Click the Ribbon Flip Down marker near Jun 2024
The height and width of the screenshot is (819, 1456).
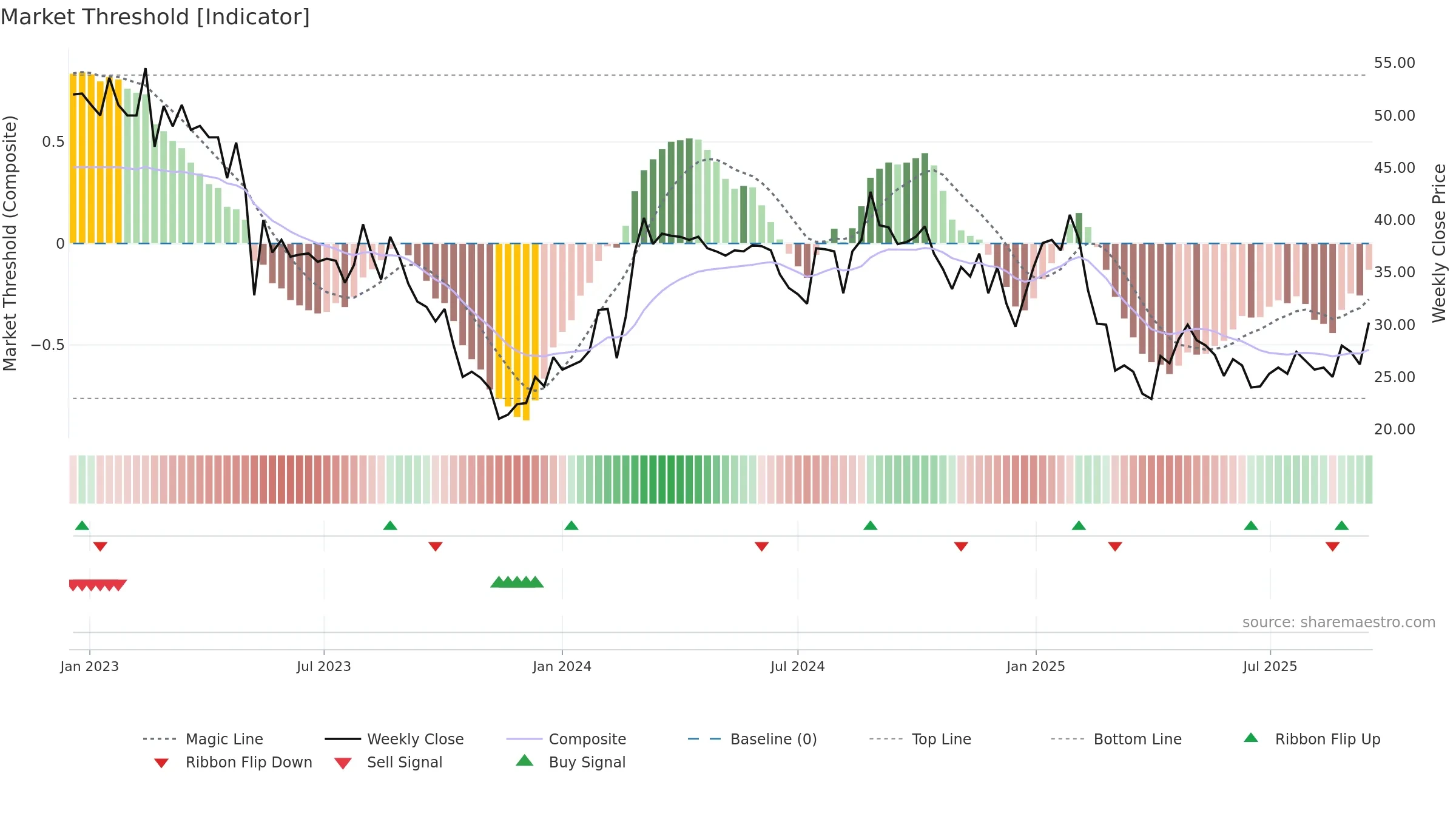tap(762, 547)
